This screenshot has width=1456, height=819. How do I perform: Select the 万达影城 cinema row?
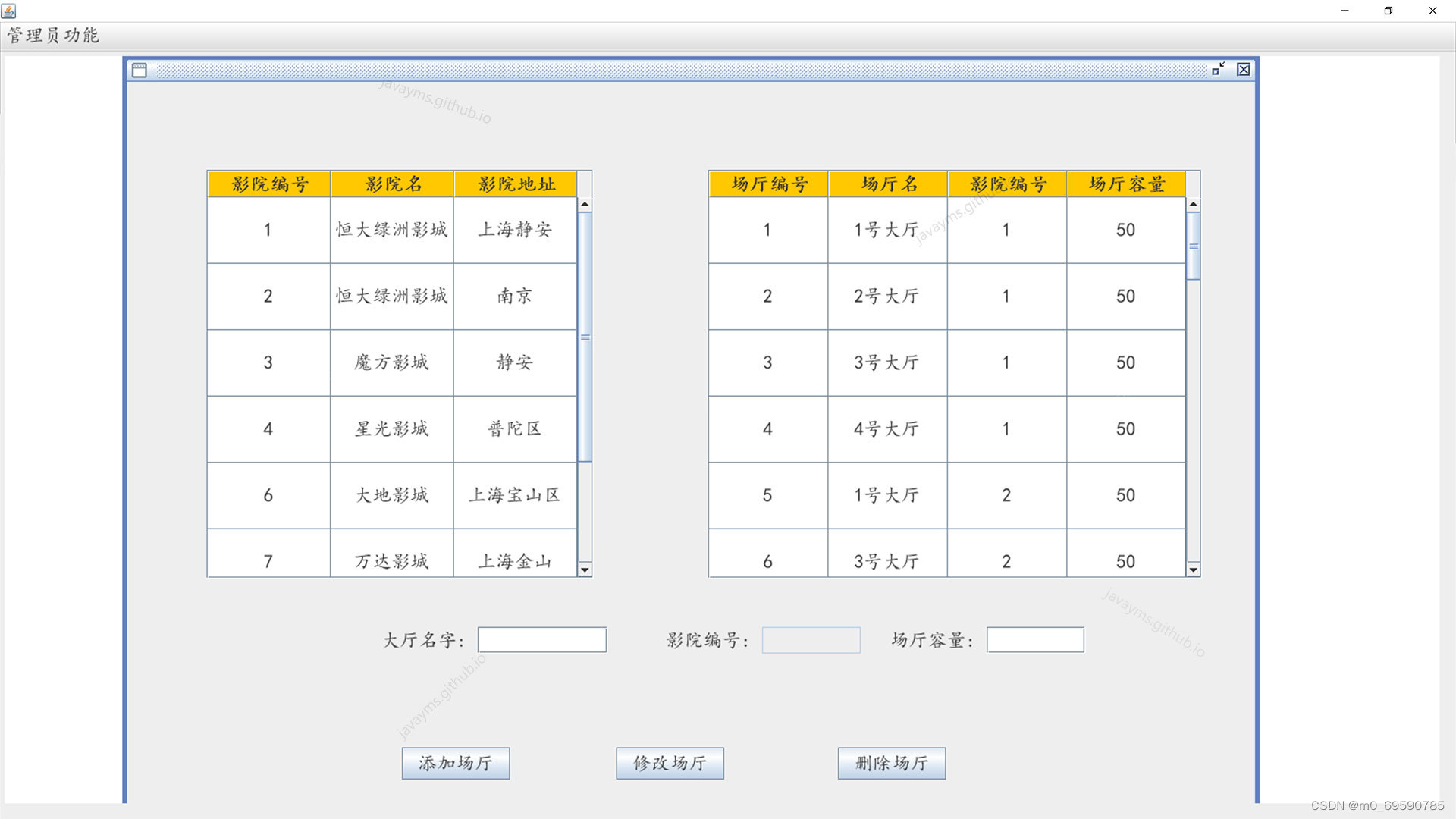click(392, 554)
